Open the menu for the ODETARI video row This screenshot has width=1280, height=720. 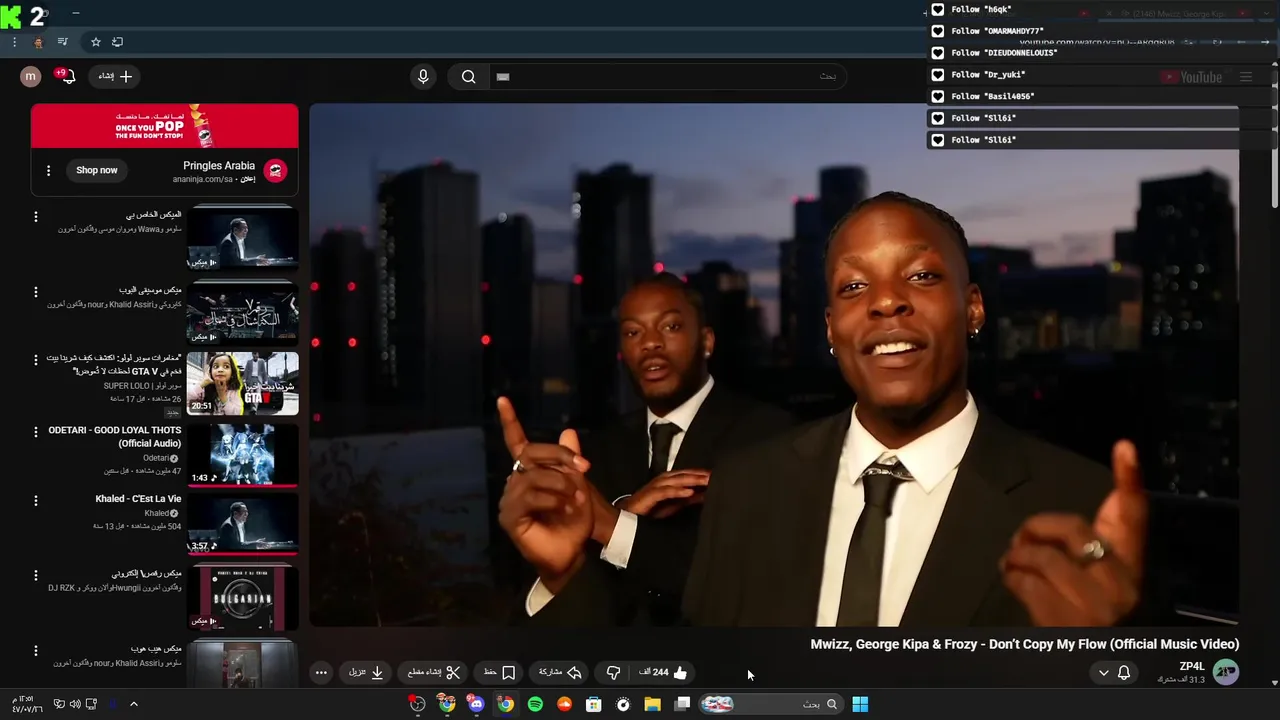click(36, 432)
